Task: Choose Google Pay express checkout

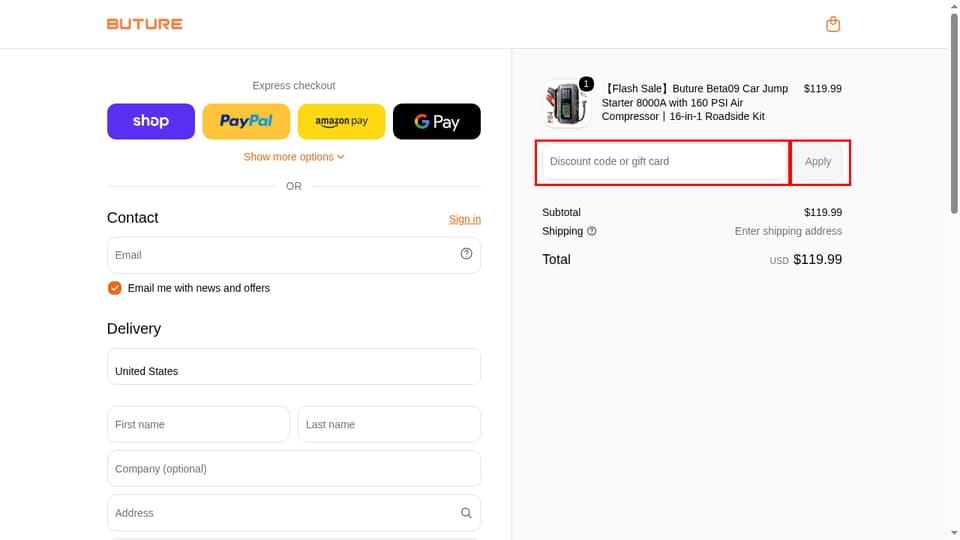Action: click(x=437, y=121)
